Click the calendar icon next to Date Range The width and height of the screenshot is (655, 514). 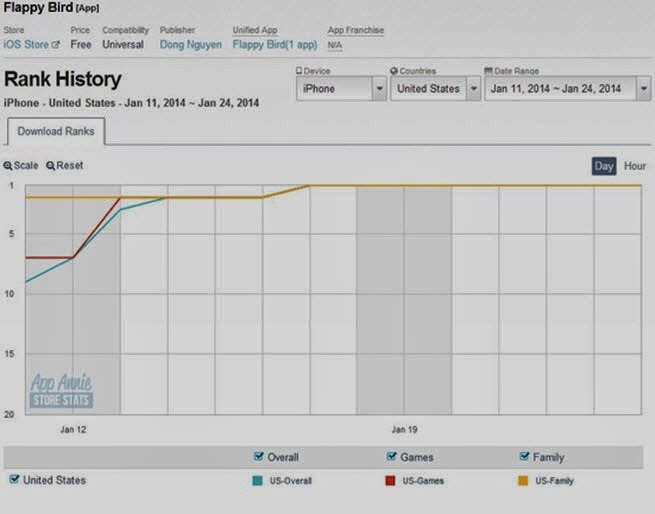[488, 71]
